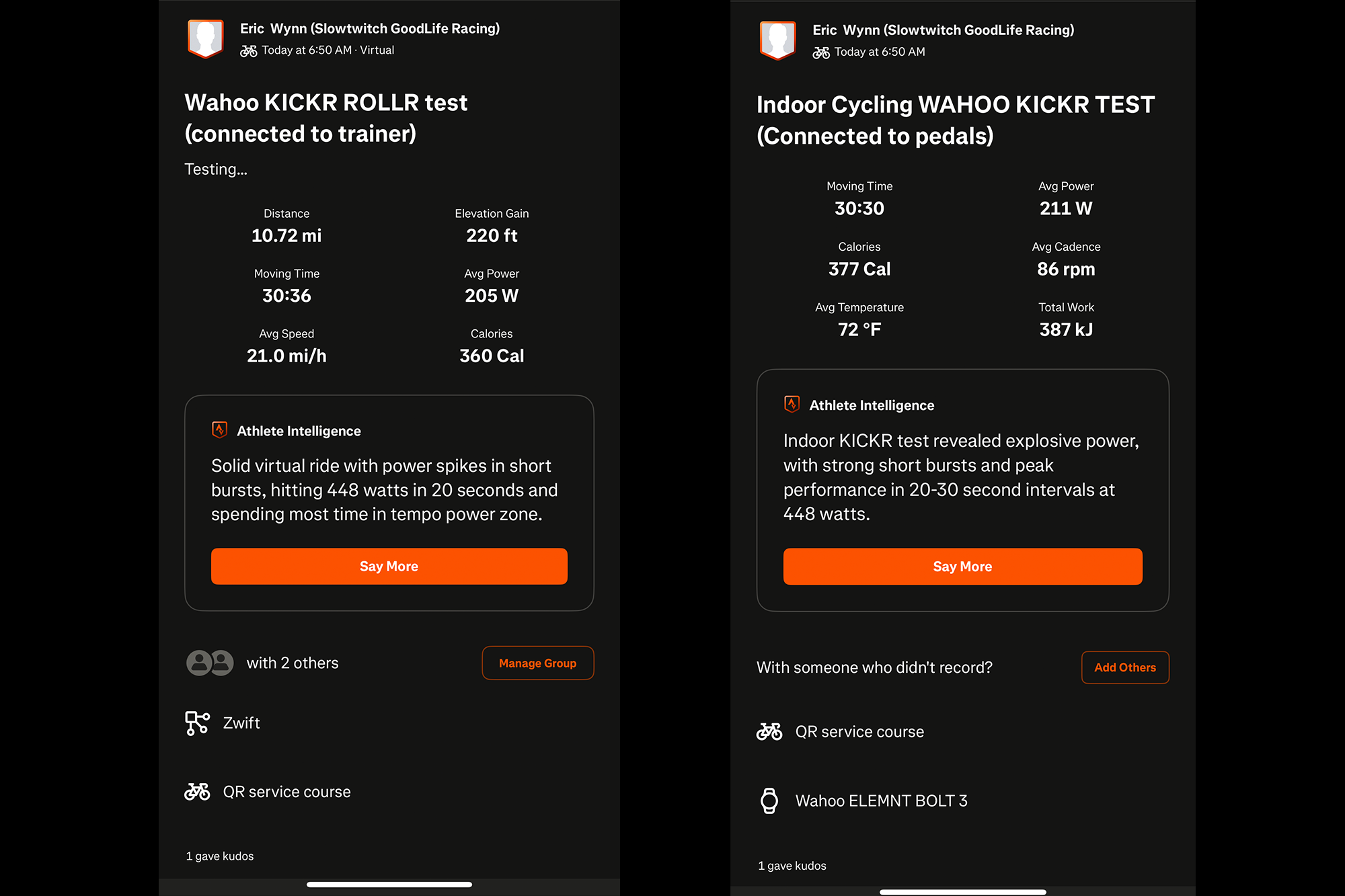Tap the group avatars next to 'with 2 others'
Screen dimensions: 1345x896
pyautogui.click(x=210, y=663)
